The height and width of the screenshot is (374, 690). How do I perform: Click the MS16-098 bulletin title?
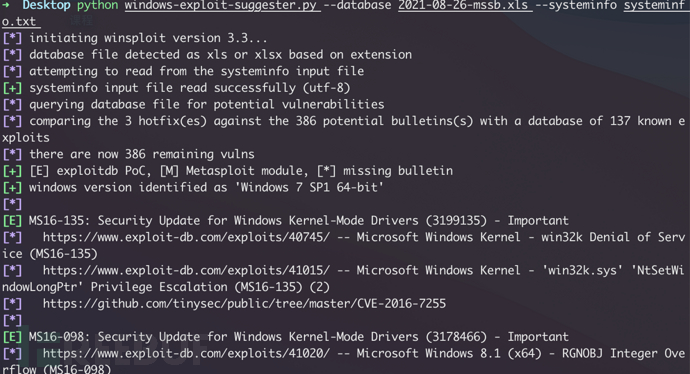(298, 337)
